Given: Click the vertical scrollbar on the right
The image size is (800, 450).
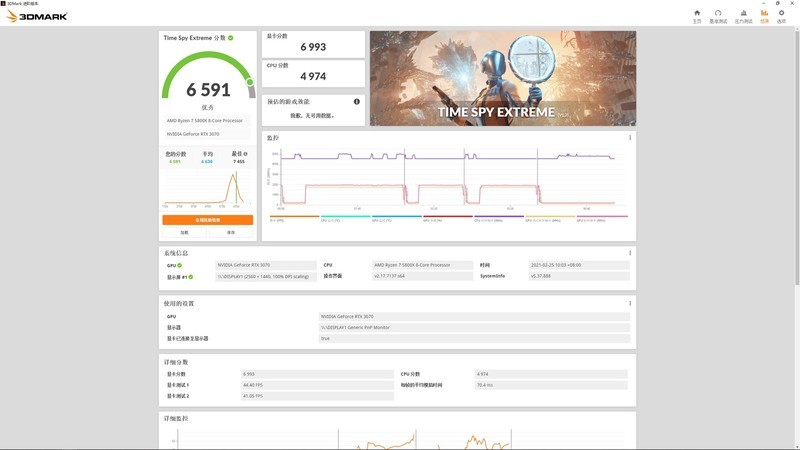Looking at the screenshot, I should coord(797,156).
